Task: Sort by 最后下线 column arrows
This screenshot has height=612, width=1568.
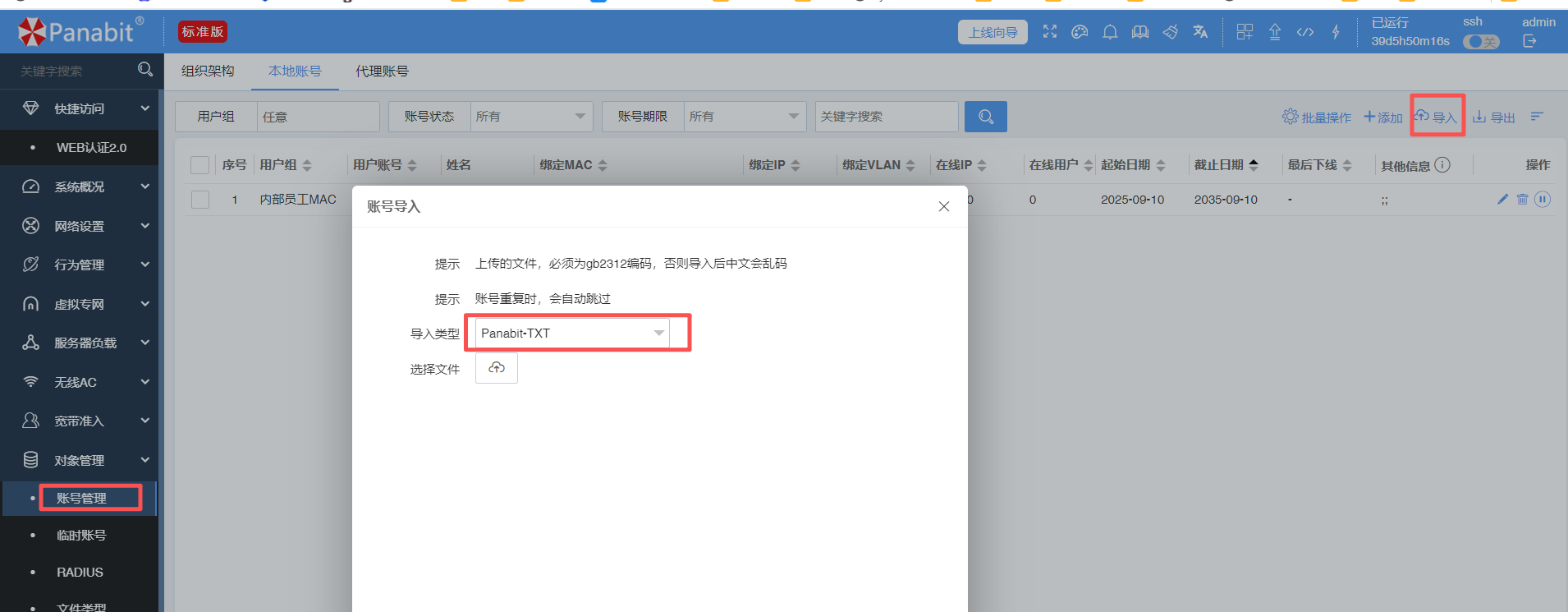Action: [x=1347, y=165]
